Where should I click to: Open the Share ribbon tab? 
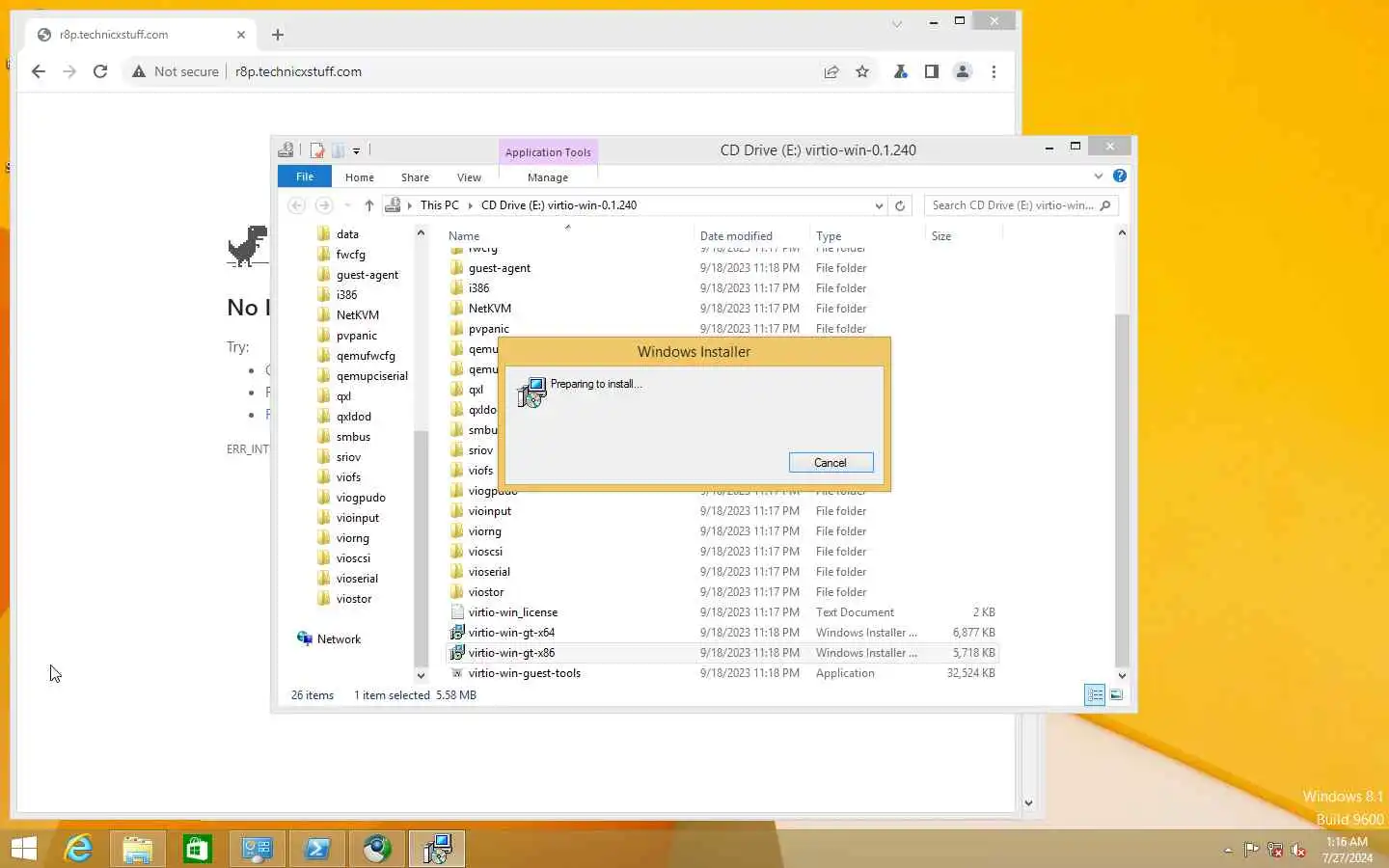click(415, 177)
